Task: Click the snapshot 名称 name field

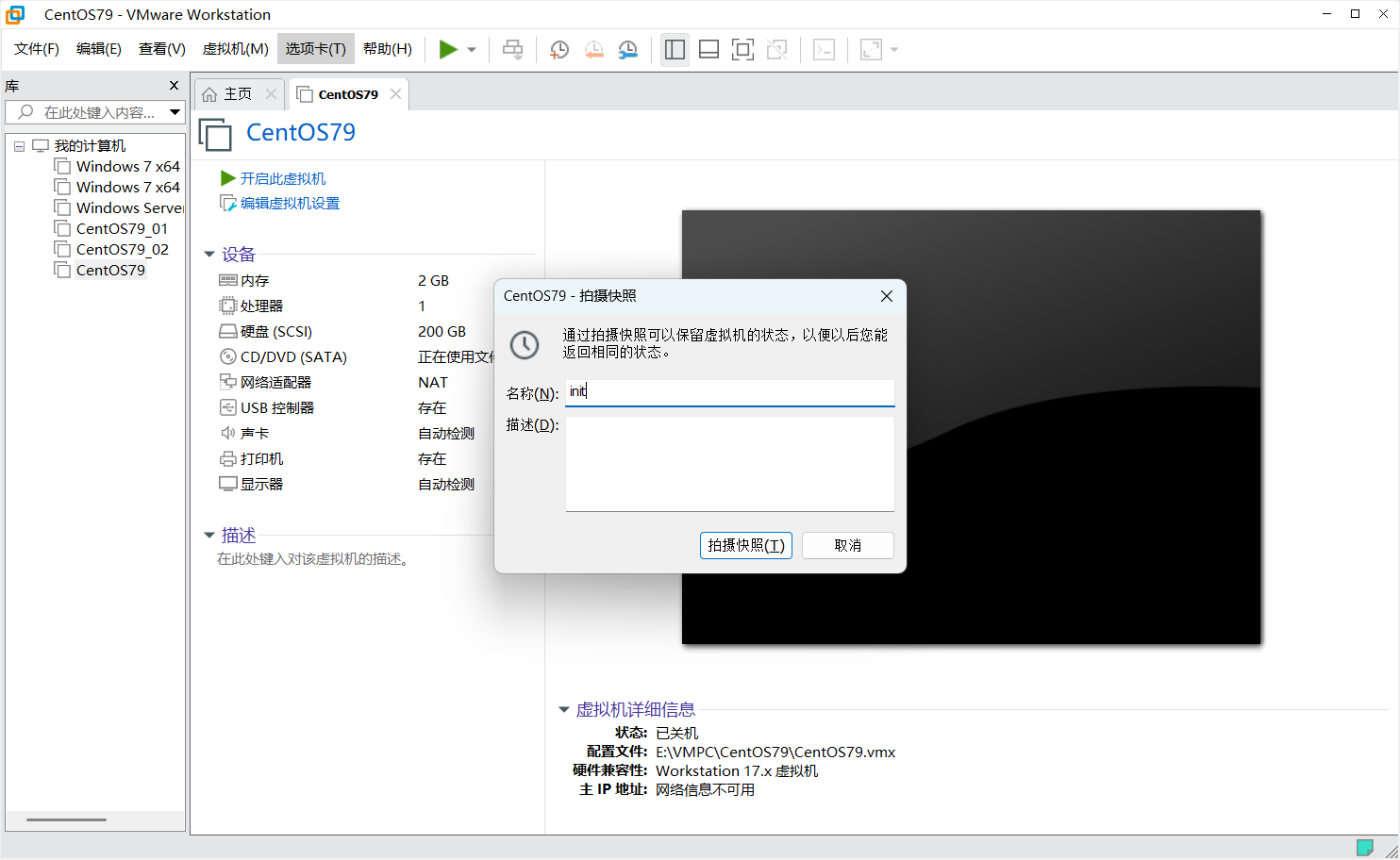Action: pyautogui.click(x=729, y=392)
